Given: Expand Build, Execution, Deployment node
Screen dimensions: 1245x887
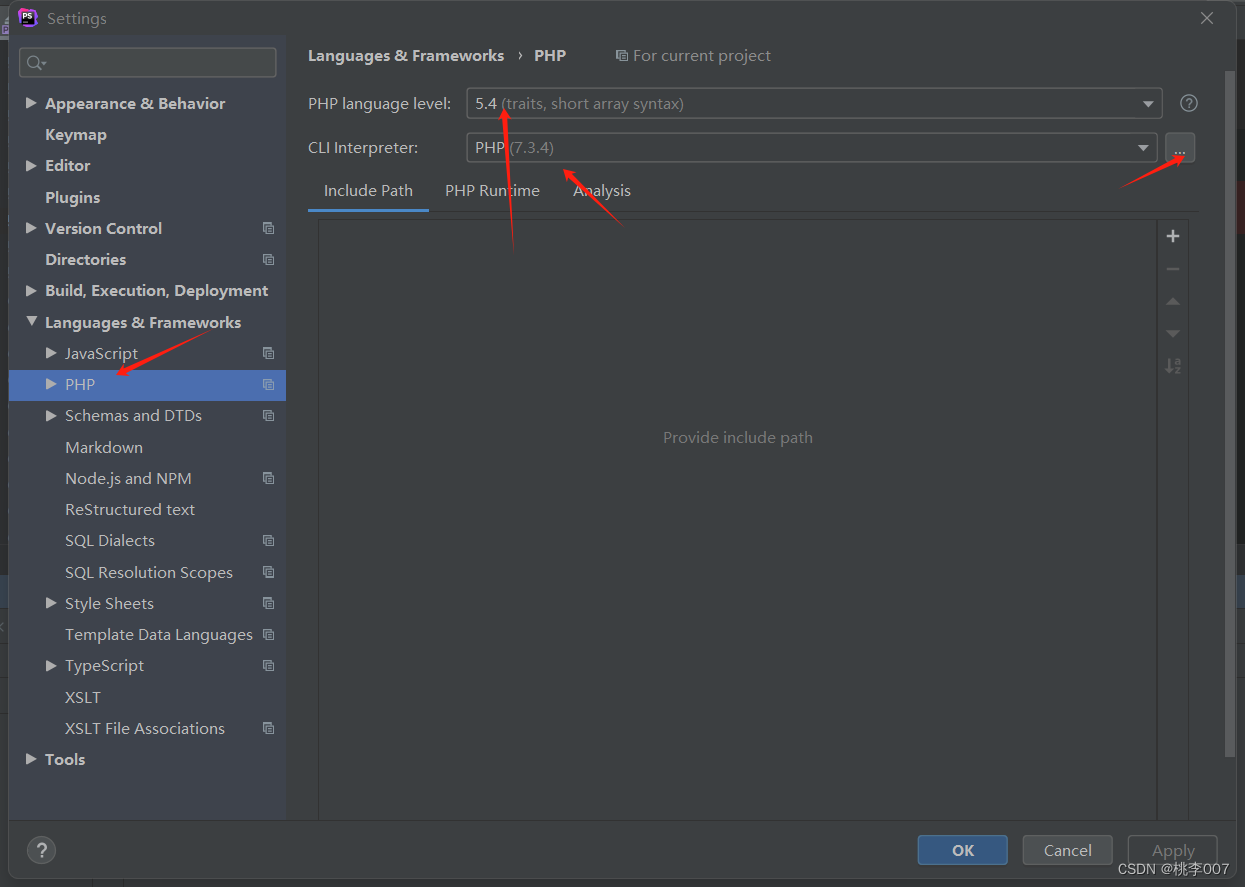Looking at the screenshot, I should coord(31,290).
